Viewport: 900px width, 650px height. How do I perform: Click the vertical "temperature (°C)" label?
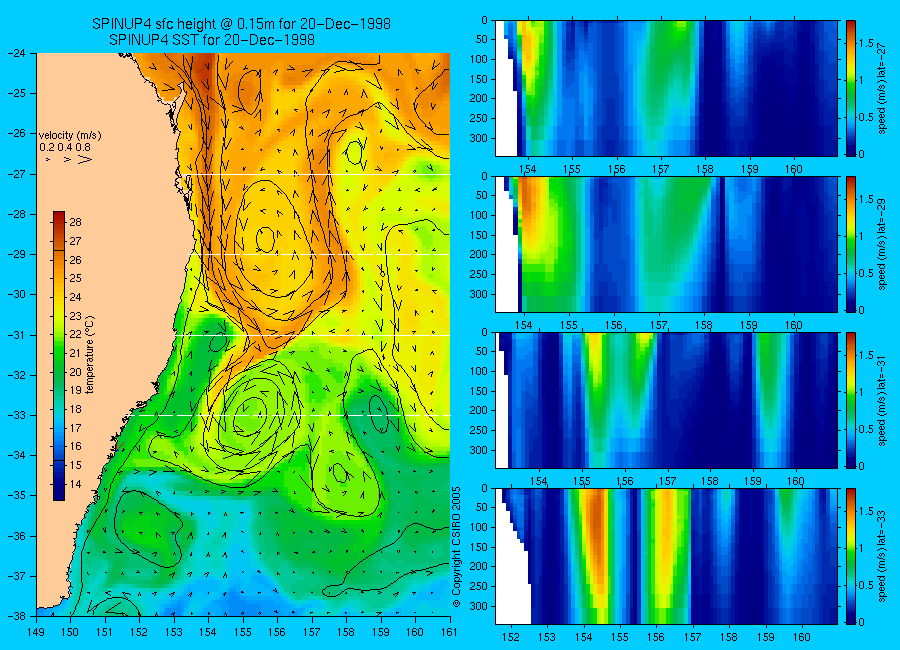pos(90,355)
